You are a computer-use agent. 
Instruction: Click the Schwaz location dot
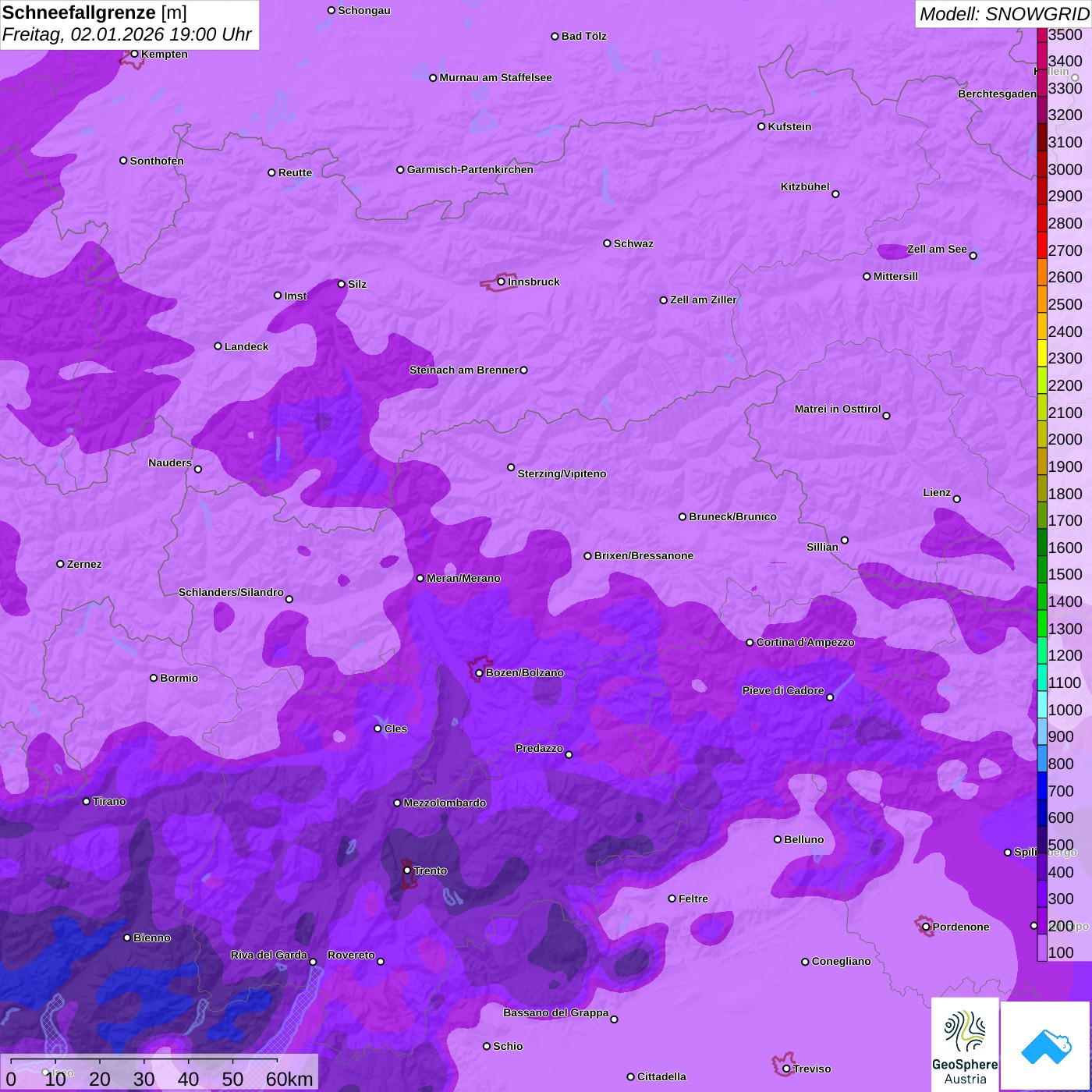607,243
